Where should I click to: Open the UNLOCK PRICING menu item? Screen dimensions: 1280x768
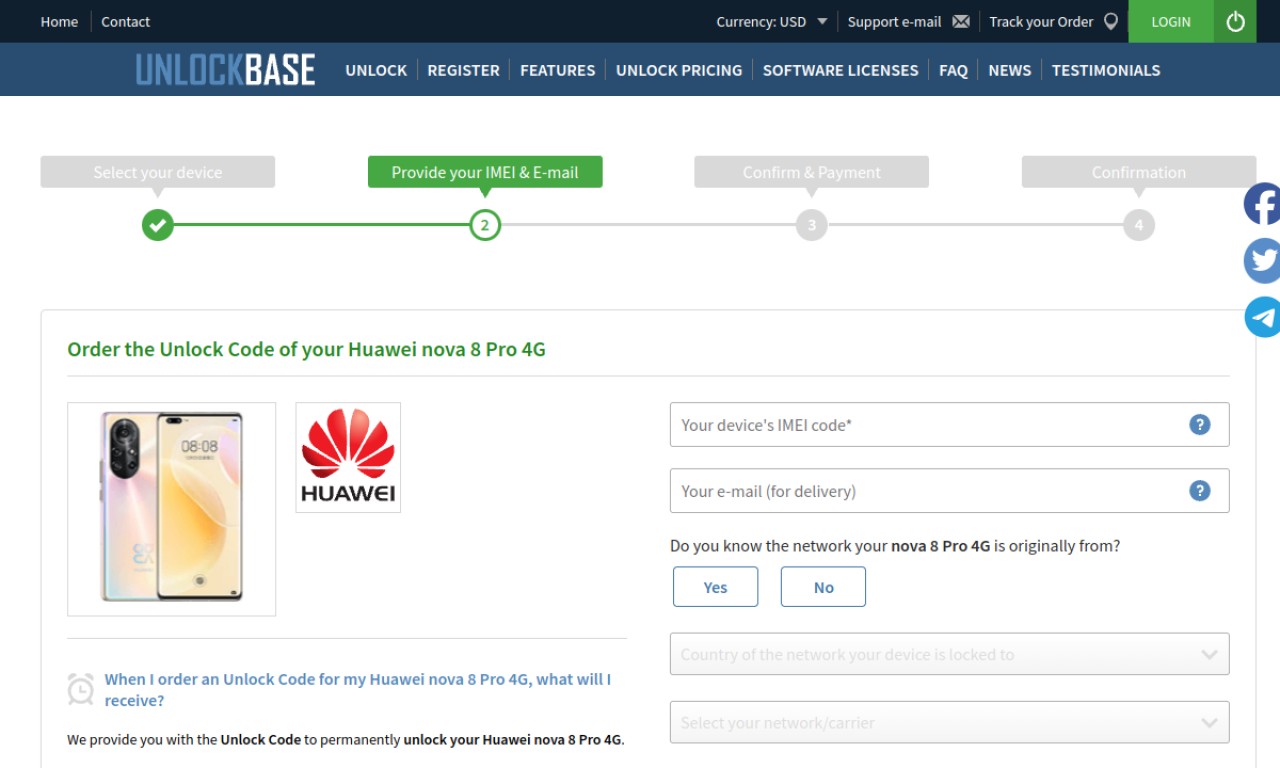(679, 70)
